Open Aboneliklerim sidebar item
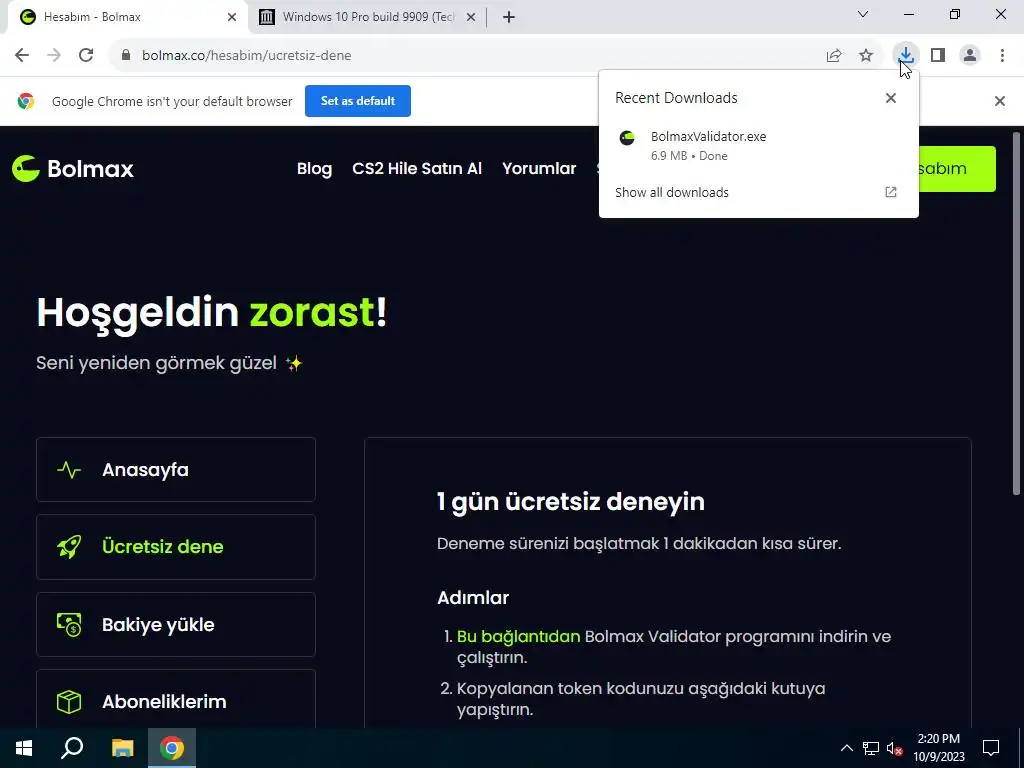The height and width of the screenshot is (768, 1024). 176,700
